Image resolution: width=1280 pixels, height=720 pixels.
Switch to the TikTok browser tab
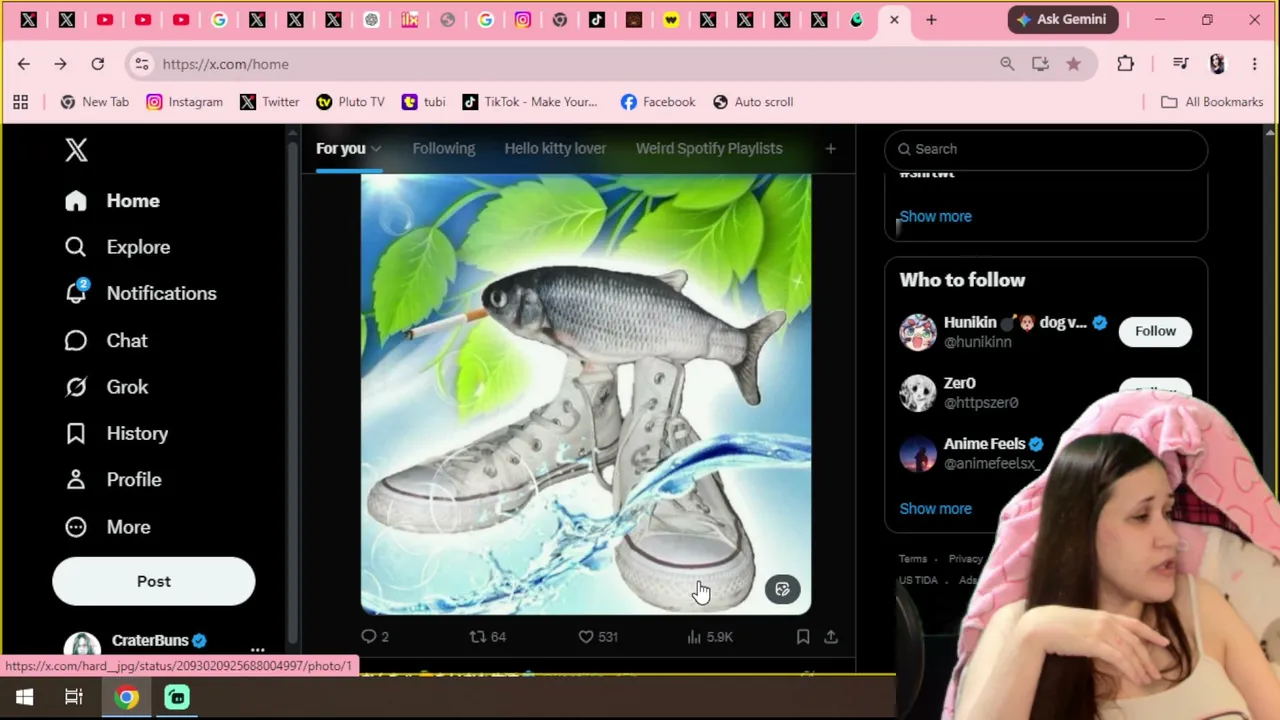pyautogui.click(x=597, y=20)
